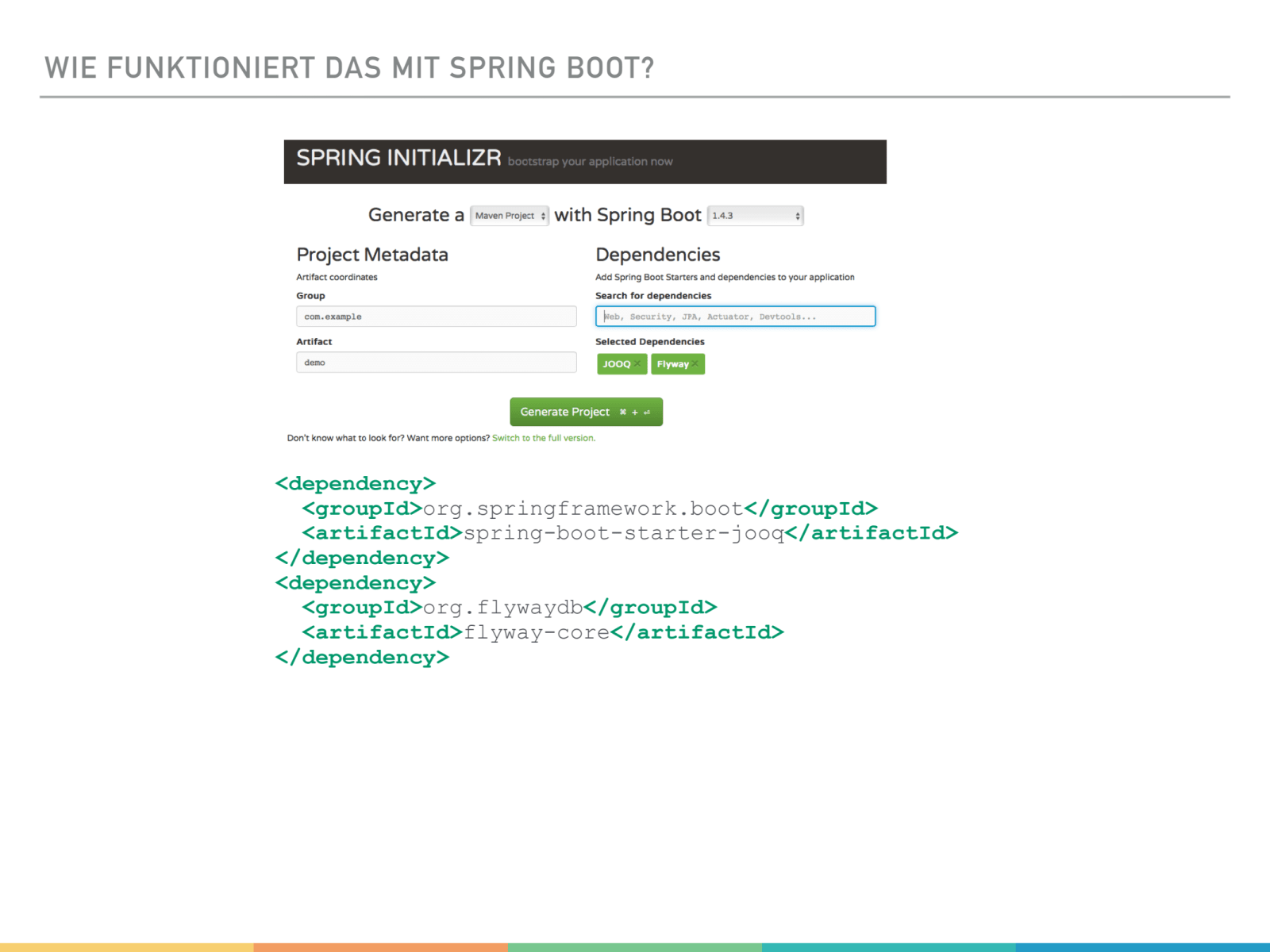
Task: Remove the Flyway dependency via its x
Action: (x=695, y=364)
